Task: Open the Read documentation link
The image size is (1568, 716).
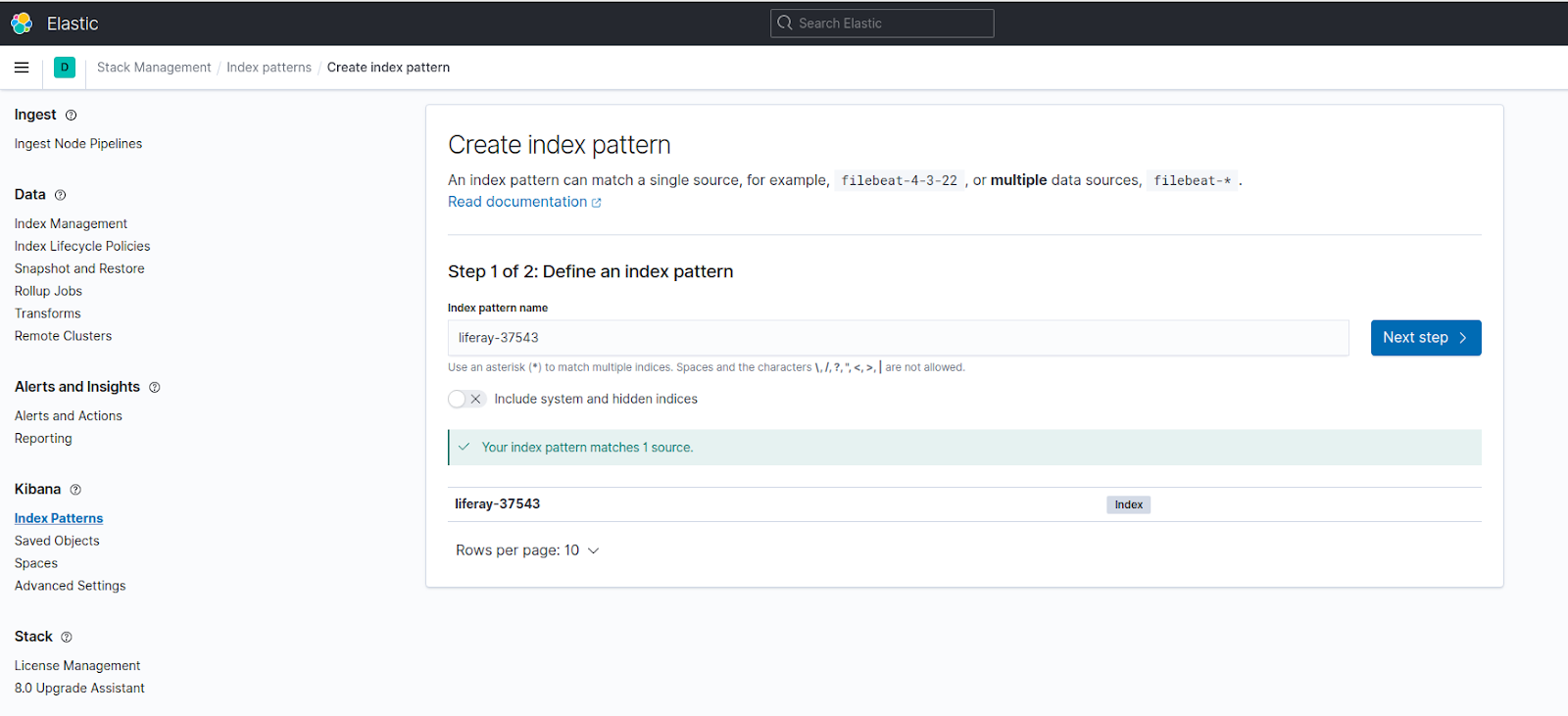Action: [x=517, y=202]
